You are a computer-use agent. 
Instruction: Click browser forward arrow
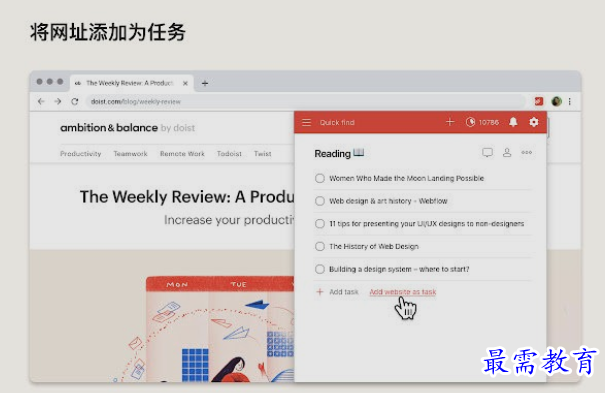pos(58,101)
